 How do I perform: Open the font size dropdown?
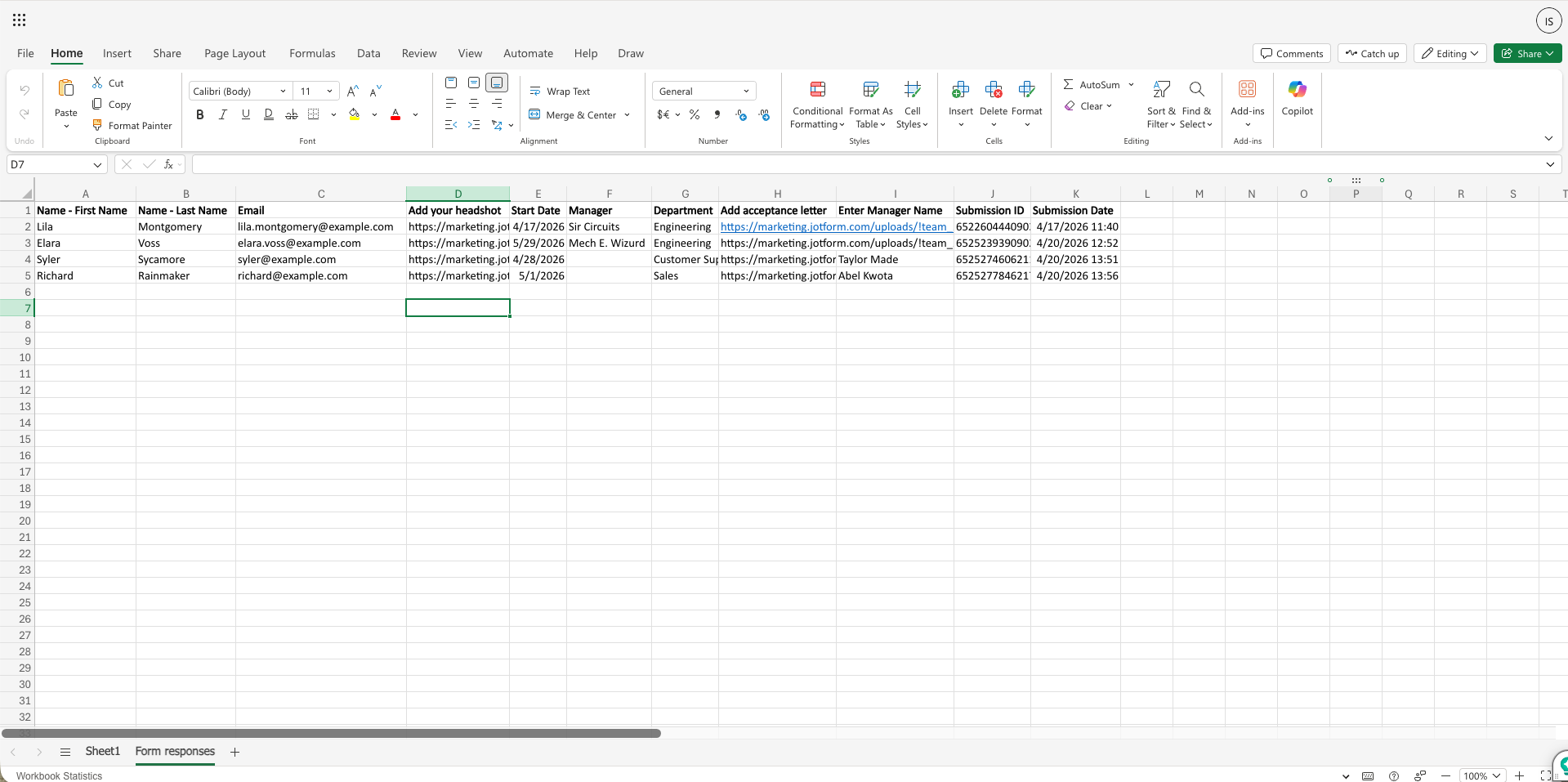(x=329, y=91)
